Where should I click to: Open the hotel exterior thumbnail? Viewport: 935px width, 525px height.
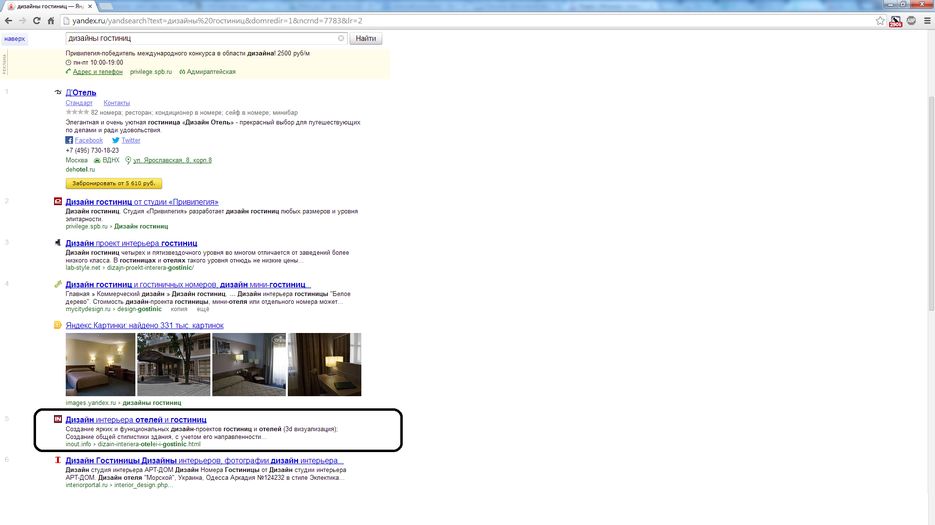click(x=174, y=365)
